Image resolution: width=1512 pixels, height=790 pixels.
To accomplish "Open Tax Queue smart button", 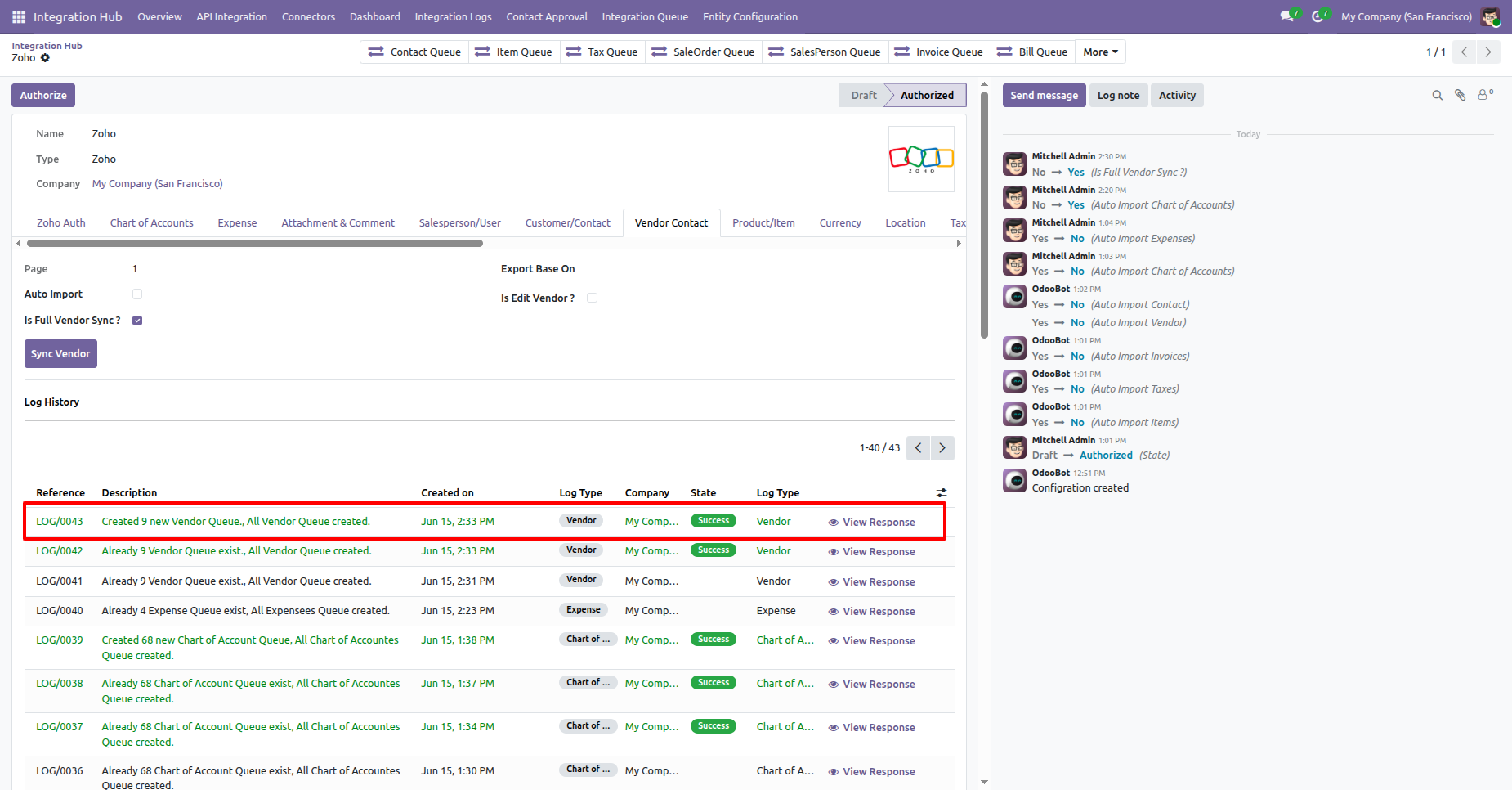I will 602,52.
